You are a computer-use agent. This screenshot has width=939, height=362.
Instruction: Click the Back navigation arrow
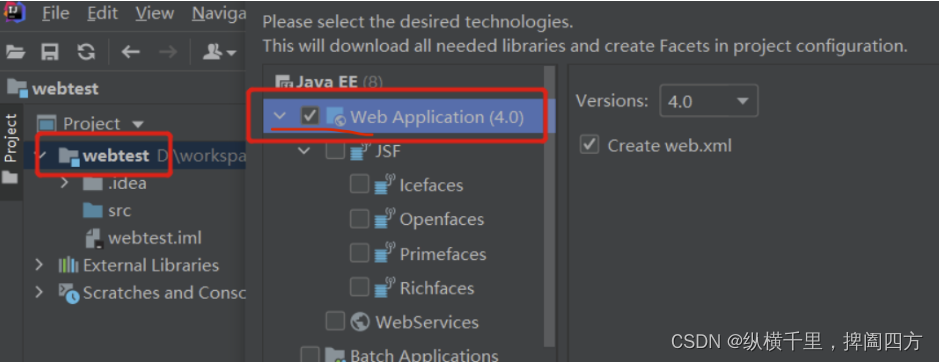tap(131, 52)
